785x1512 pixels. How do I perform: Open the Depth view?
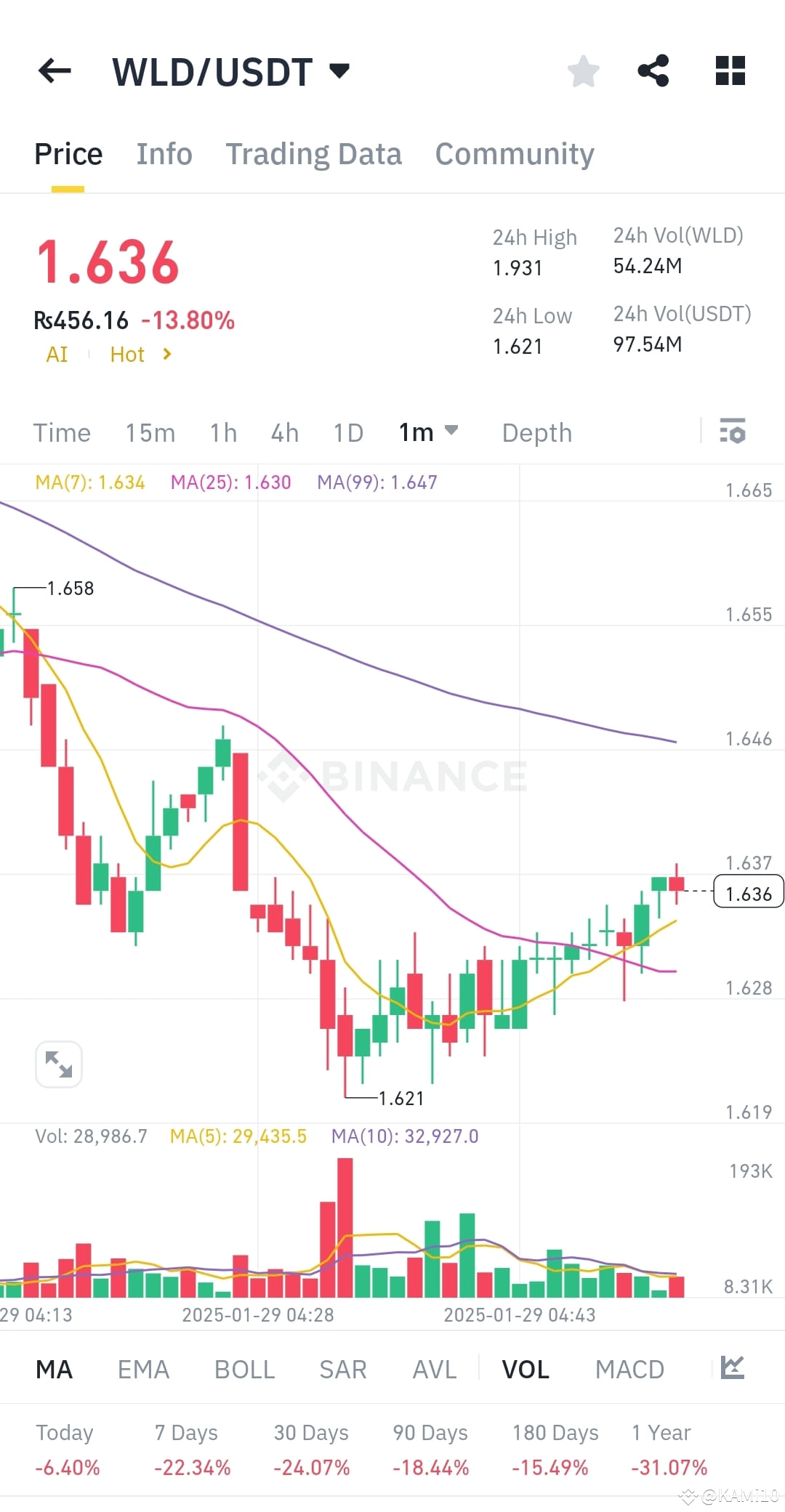click(x=536, y=432)
